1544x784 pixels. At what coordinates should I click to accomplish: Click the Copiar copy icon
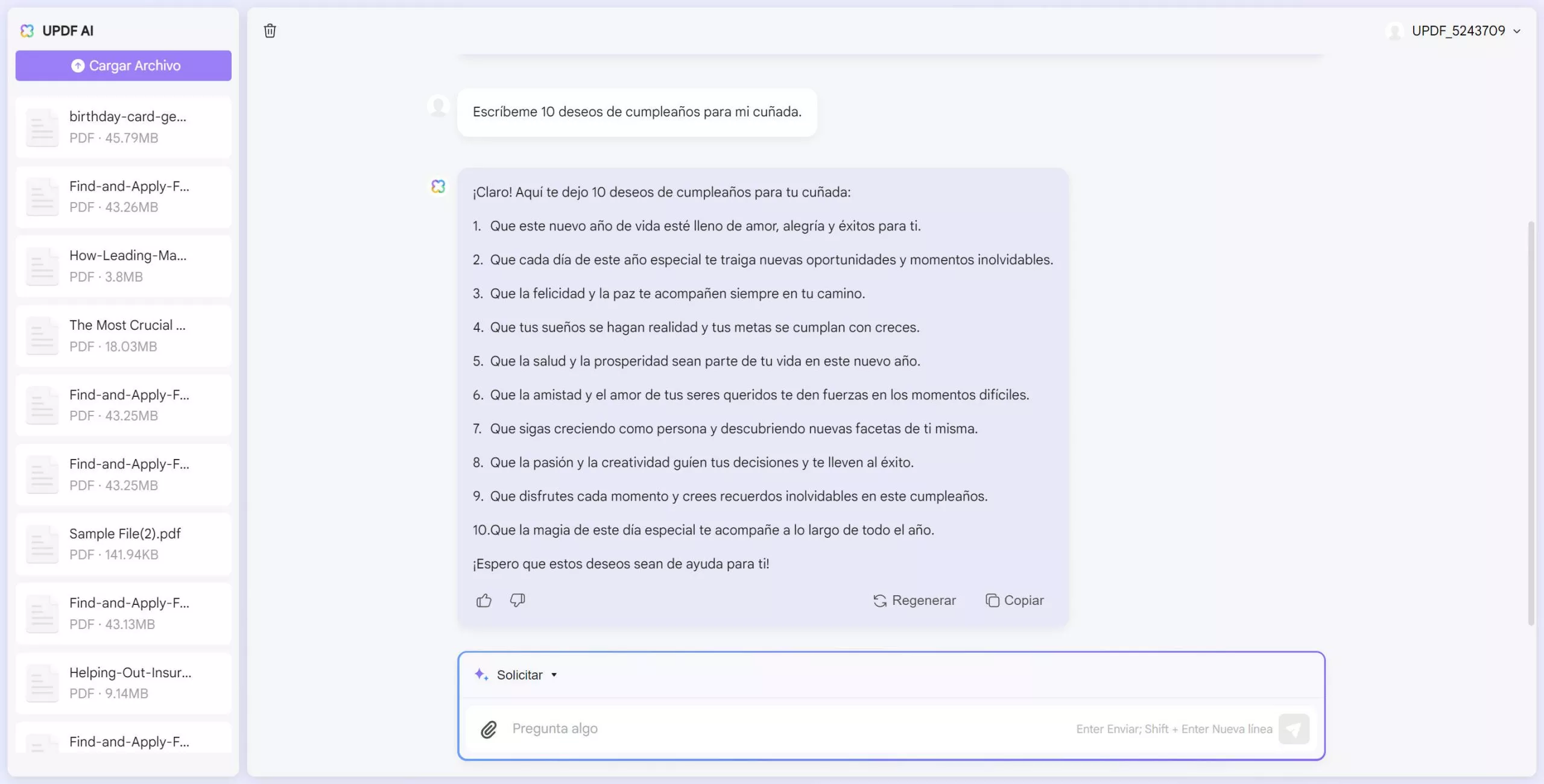tap(992, 601)
